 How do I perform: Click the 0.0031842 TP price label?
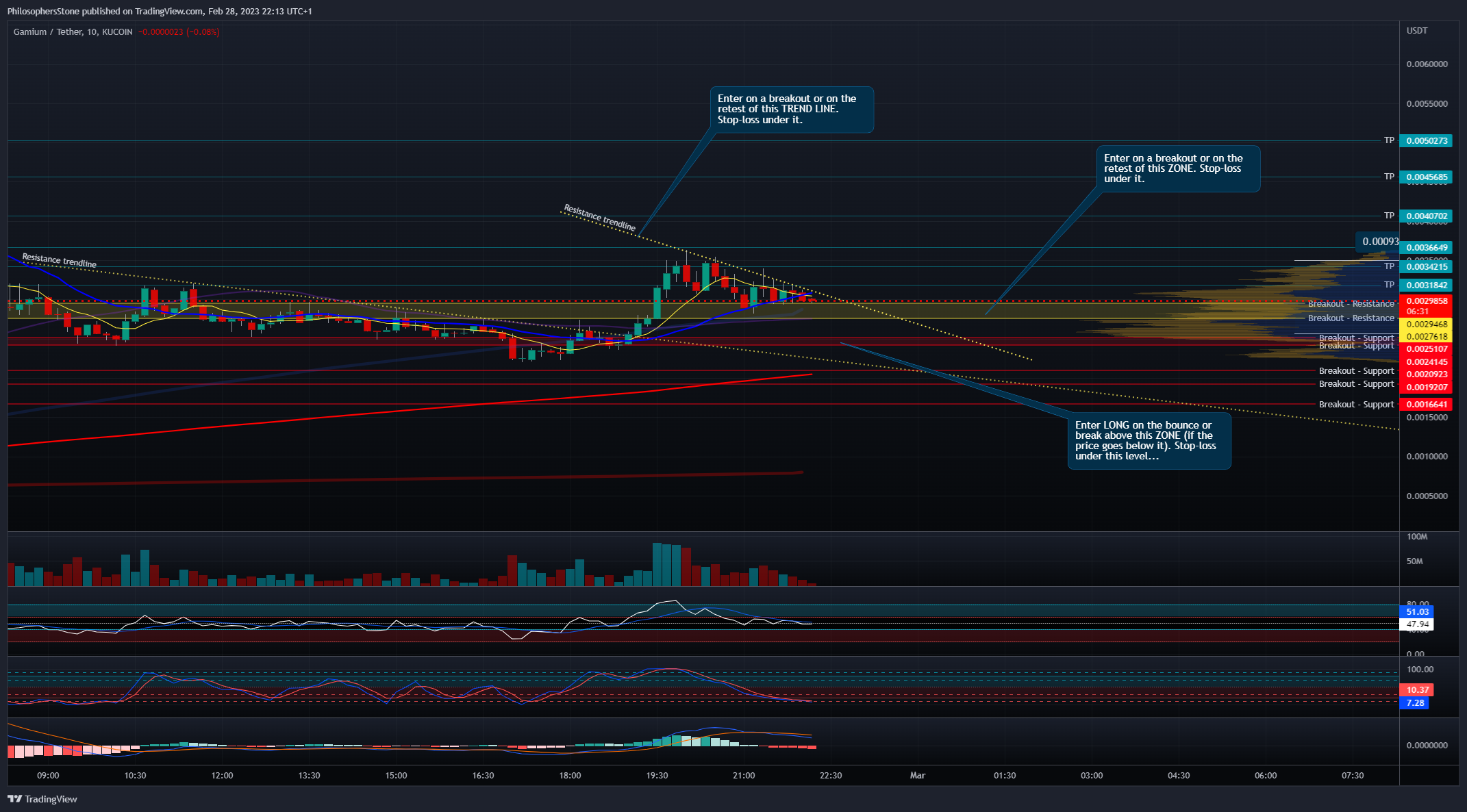pos(1426,285)
